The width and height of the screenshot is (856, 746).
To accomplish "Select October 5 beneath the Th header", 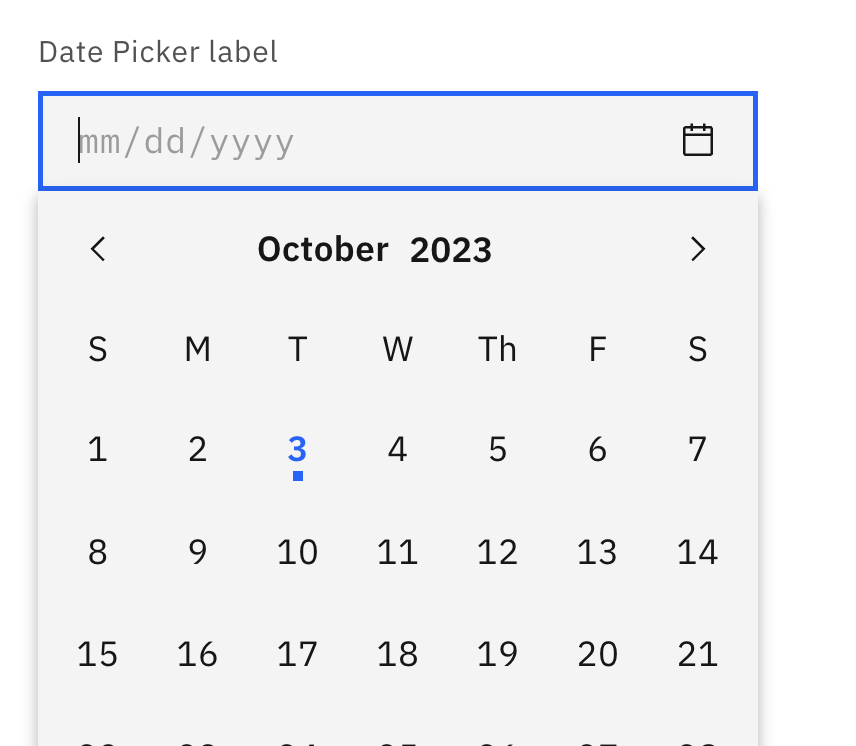I will point(497,449).
